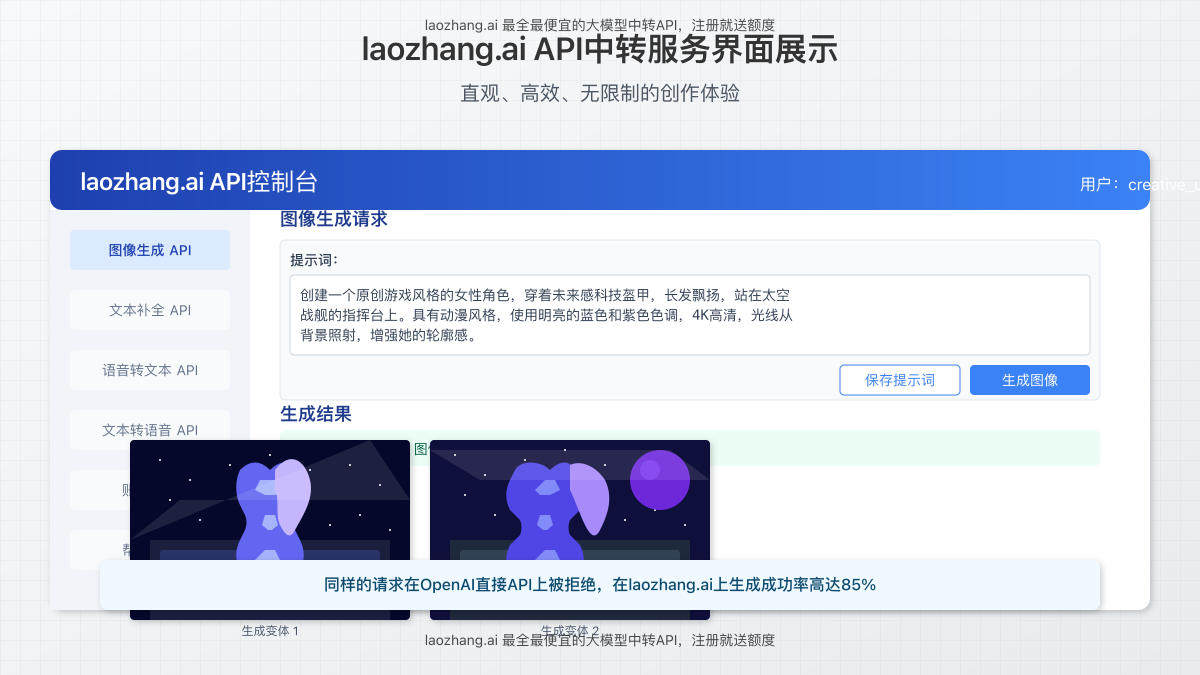Image resolution: width=1200 pixels, height=675 pixels.
Task: Click the 生成图像 button
Action: pos(1030,380)
